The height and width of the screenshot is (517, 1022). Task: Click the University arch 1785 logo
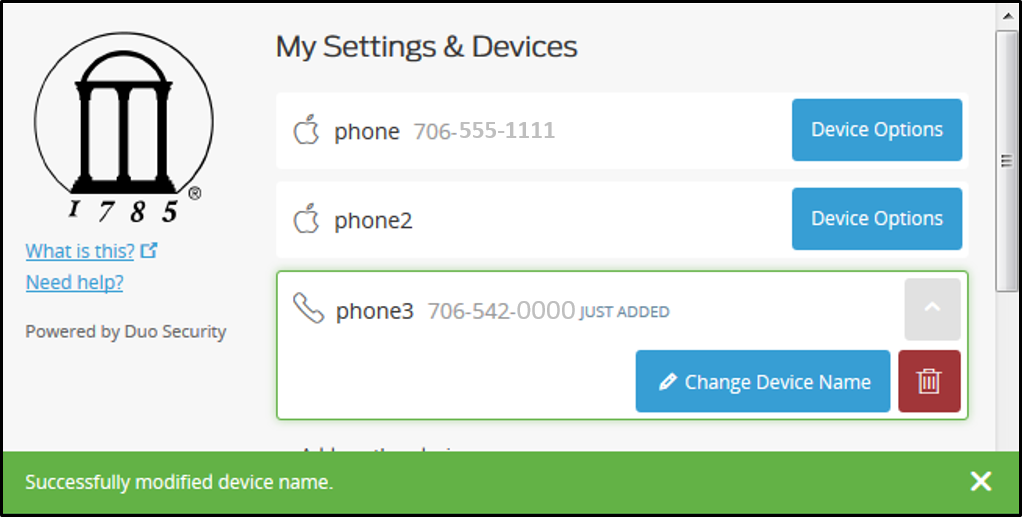pos(124,128)
